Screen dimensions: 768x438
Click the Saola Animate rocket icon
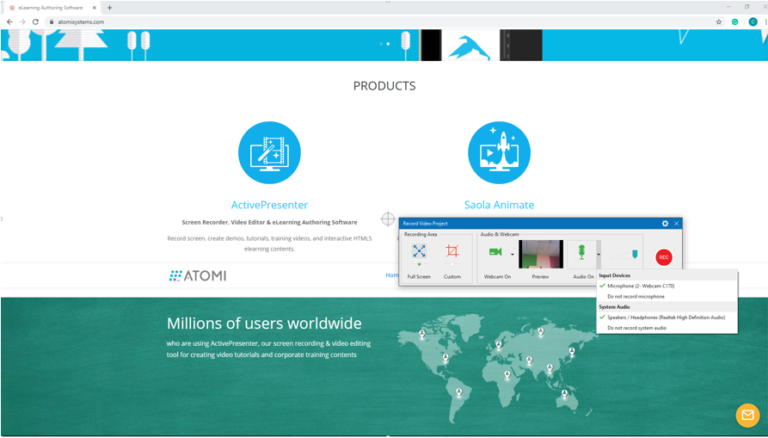(x=499, y=153)
